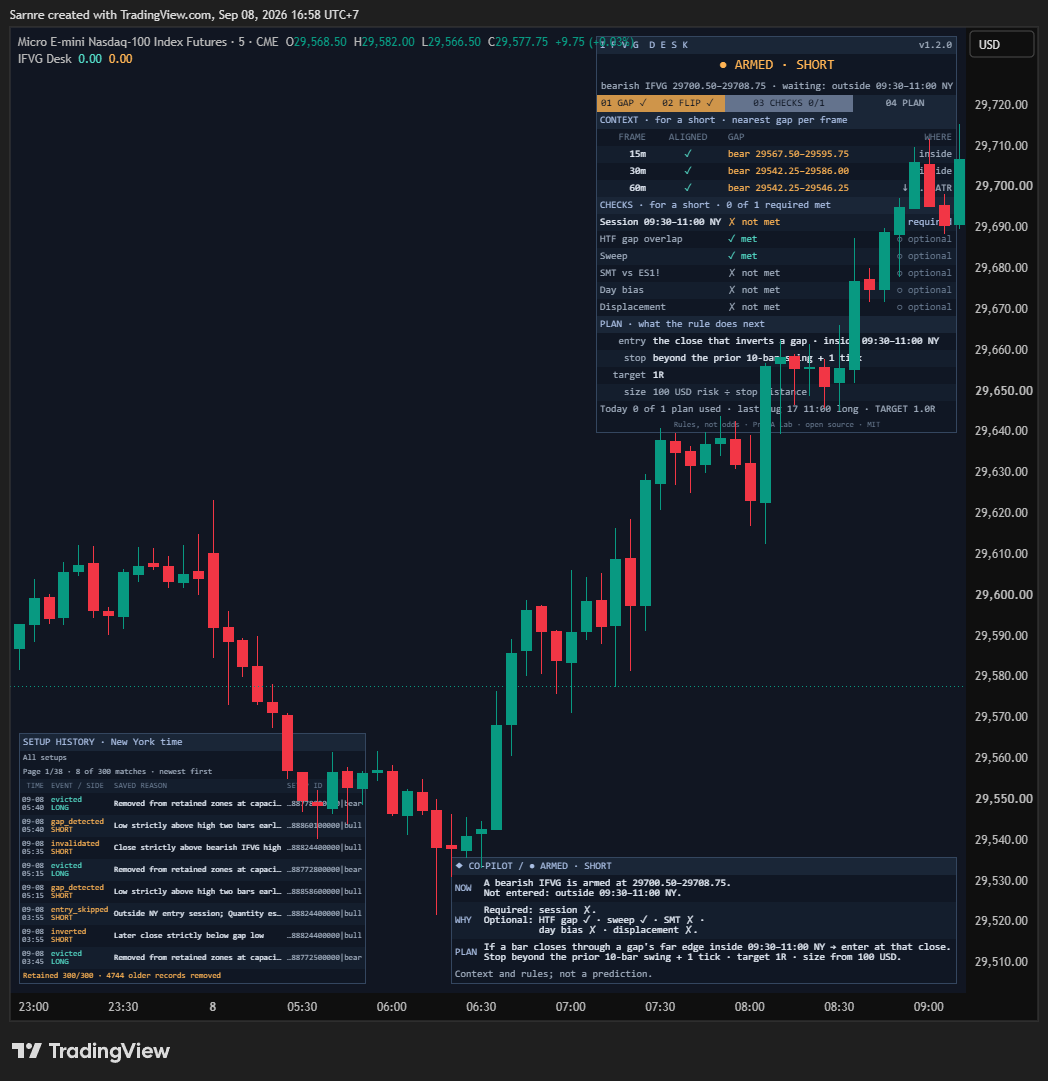Click the 'SAVED REASON' column header
The image size is (1048, 1081).
pos(140,786)
